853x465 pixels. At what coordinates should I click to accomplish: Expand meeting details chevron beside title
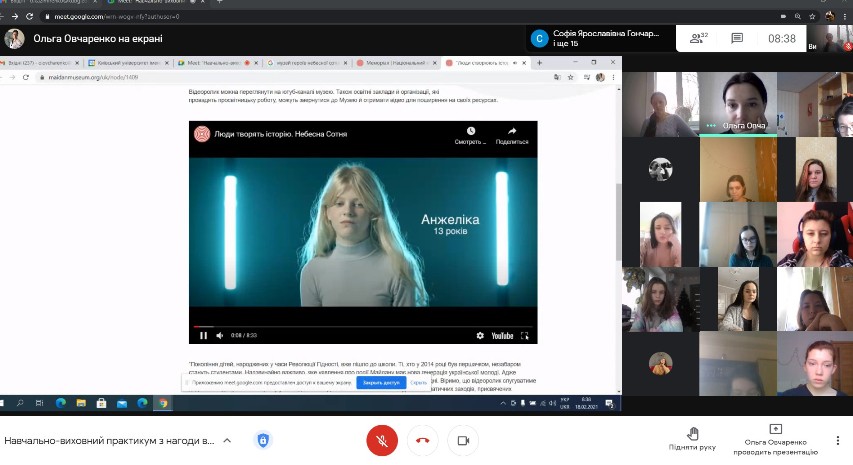click(227, 440)
